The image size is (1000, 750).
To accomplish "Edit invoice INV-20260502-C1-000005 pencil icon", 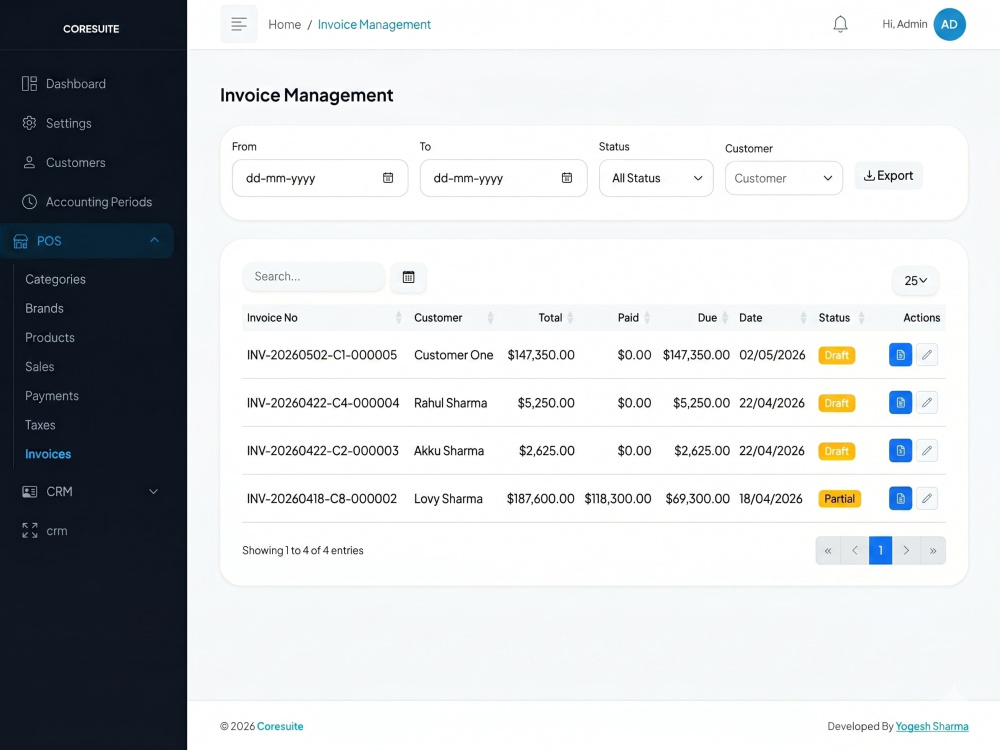I will [927, 355].
